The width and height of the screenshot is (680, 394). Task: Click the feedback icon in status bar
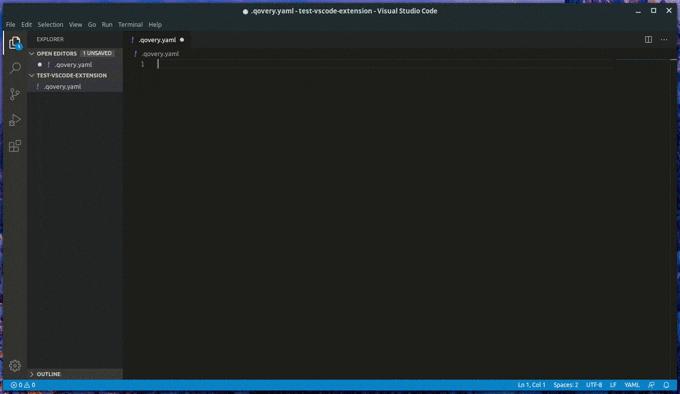coord(651,385)
